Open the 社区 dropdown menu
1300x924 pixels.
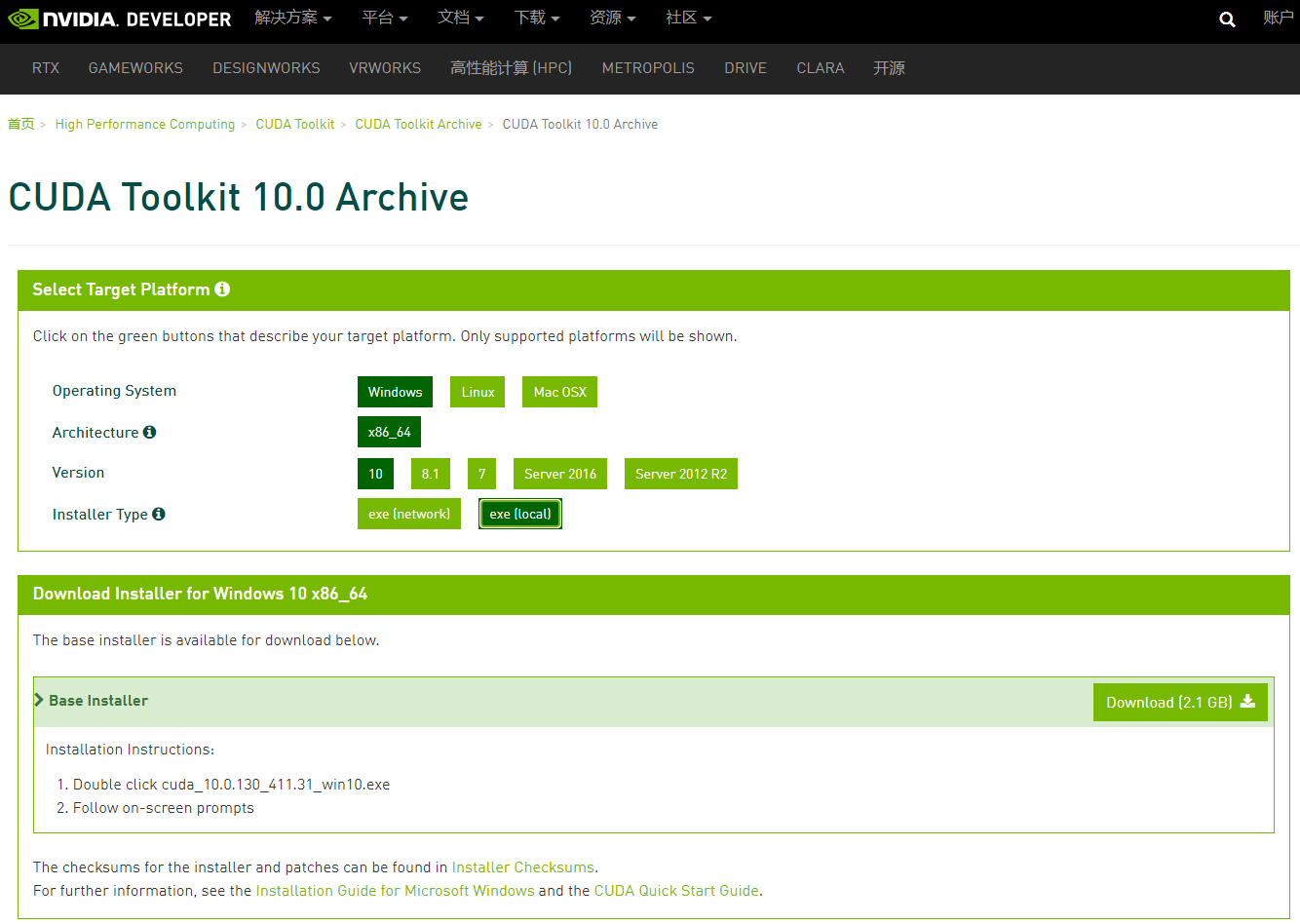tap(689, 18)
